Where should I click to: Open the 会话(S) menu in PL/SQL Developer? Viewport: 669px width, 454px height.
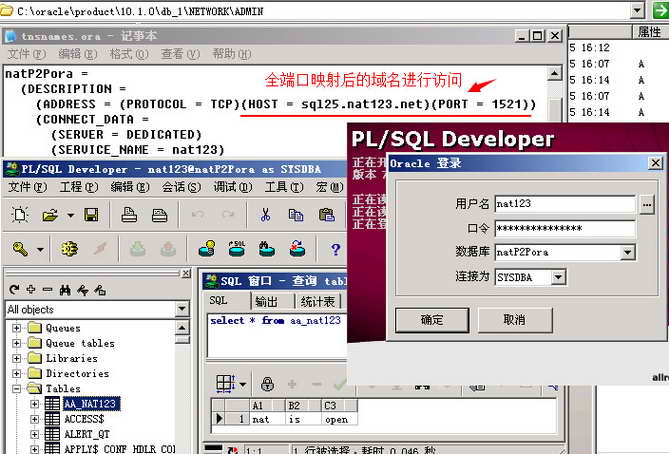pyautogui.click(x=179, y=187)
